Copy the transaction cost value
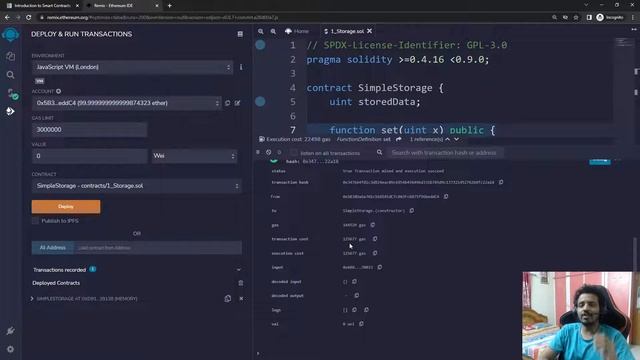This screenshot has width=640, height=360. point(375,239)
